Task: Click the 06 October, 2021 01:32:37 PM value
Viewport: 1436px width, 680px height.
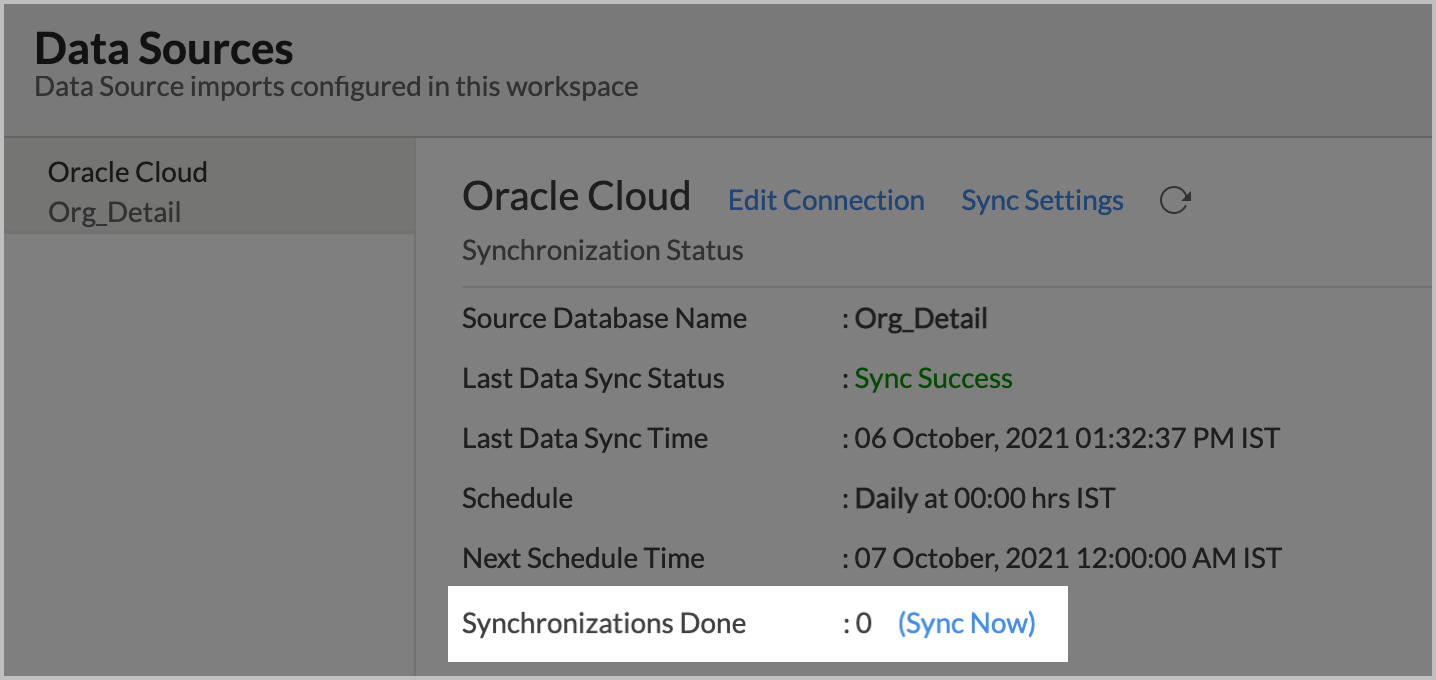Action: [1067, 438]
